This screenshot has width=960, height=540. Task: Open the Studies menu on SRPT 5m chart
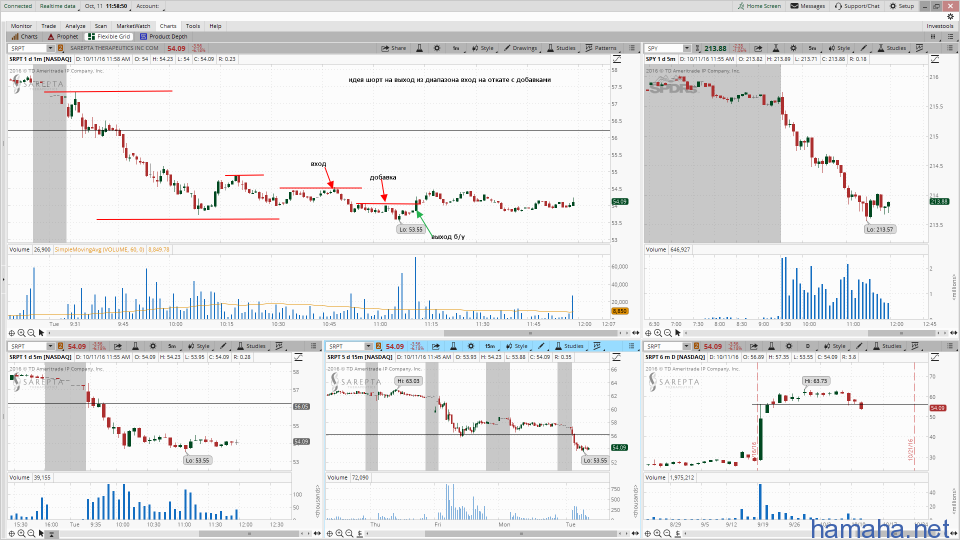tap(251, 346)
